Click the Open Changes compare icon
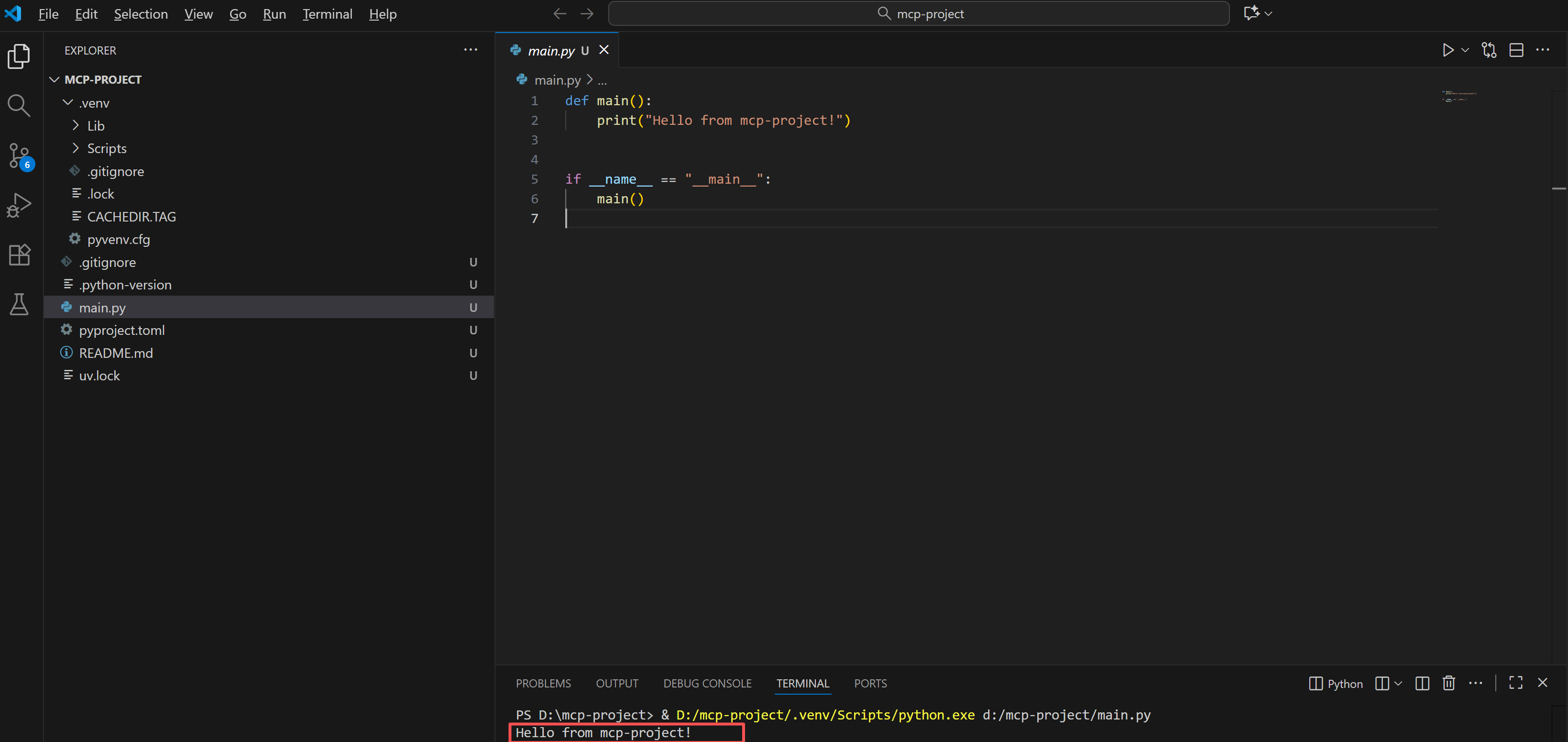 pyautogui.click(x=1489, y=50)
